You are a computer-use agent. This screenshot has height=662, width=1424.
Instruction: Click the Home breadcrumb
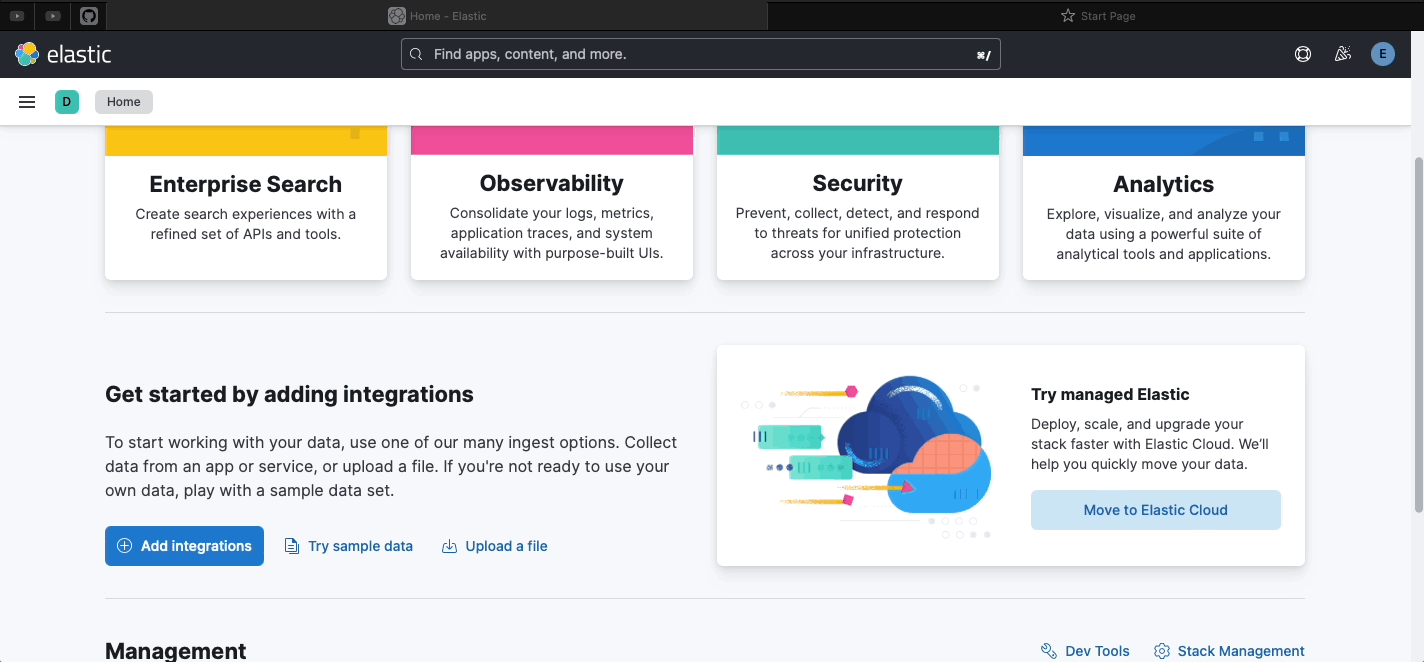[124, 102]
